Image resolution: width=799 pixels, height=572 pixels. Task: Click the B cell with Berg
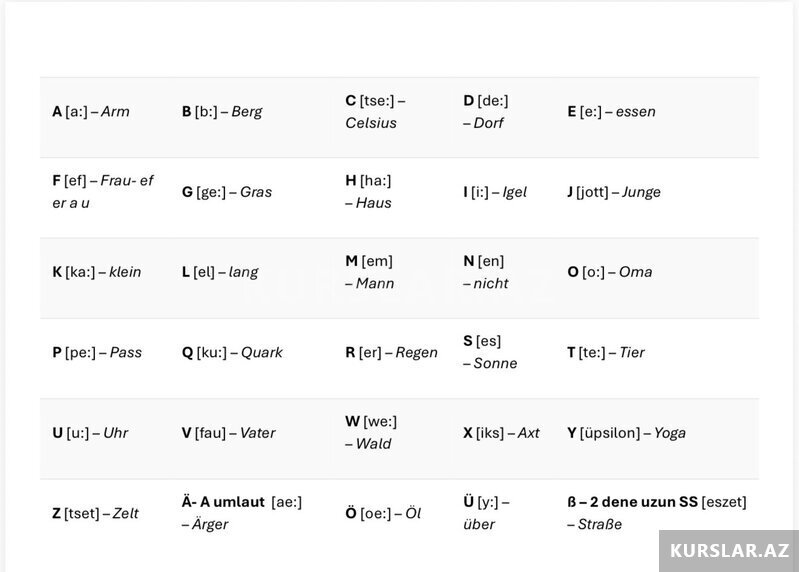(x=222, y=112)
